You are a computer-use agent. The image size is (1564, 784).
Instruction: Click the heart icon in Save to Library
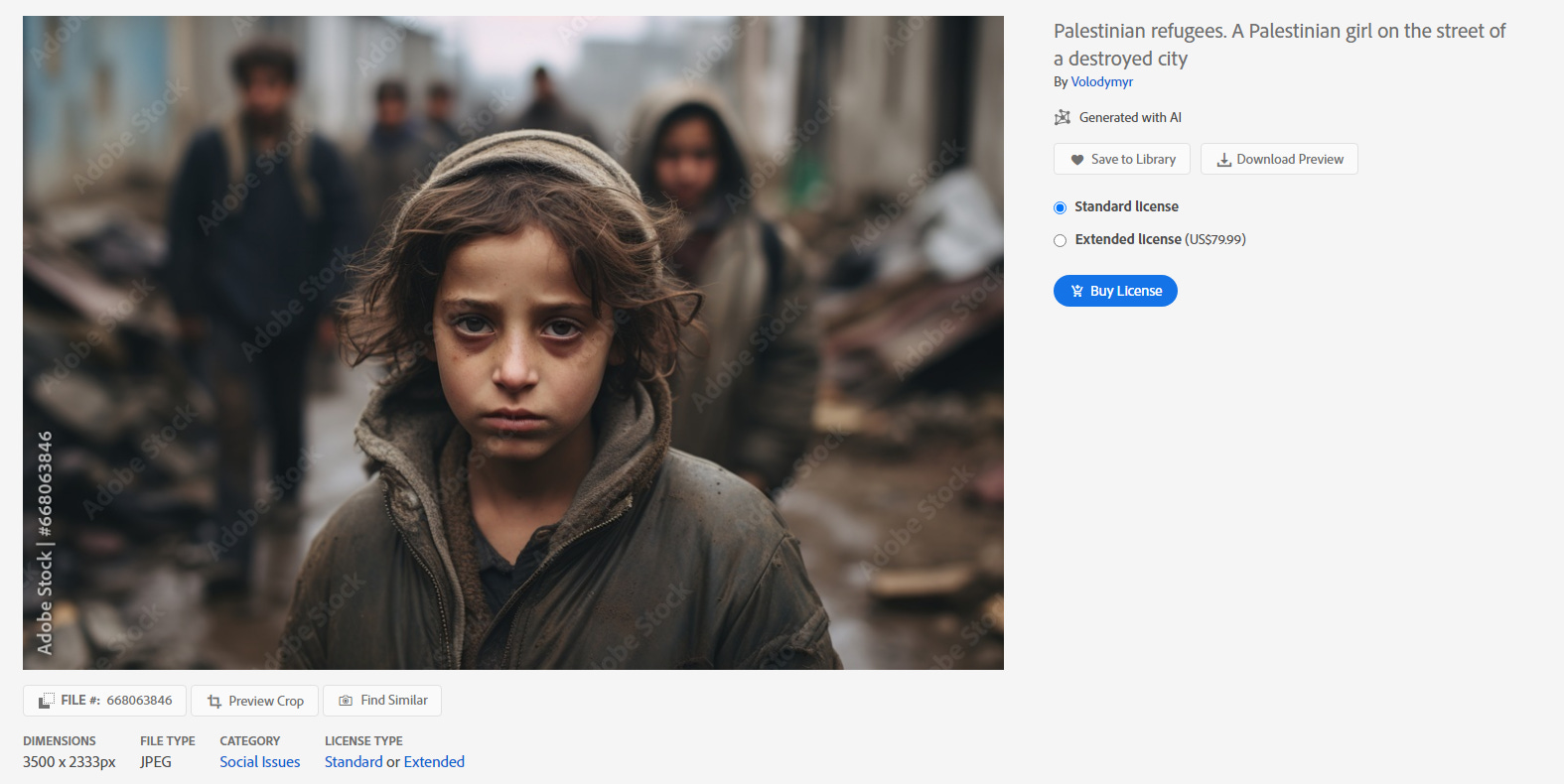click(1076, 160)
